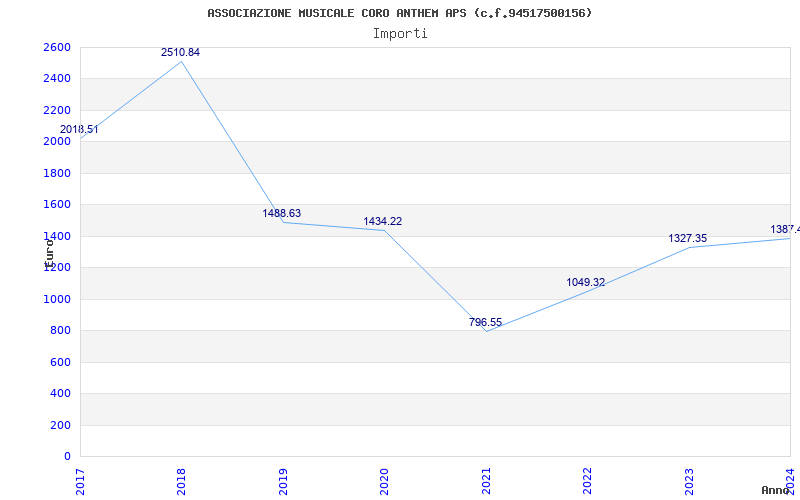Screen dimensions: 800x500
Task: Select y-axis tick 2200
Action: [x=57, y=110]
